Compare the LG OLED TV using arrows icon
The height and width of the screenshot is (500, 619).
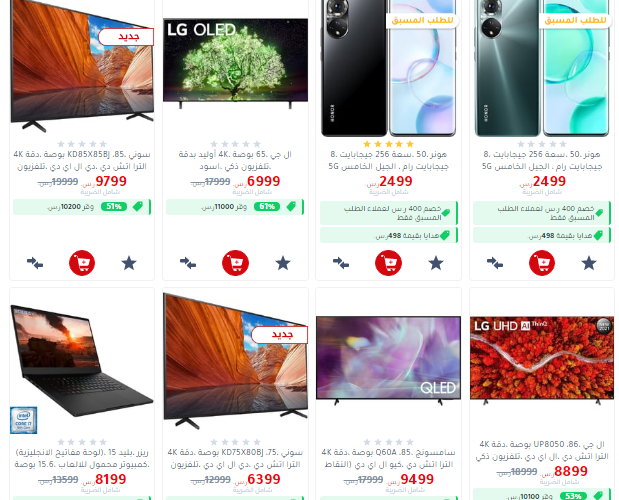tap(188, 263)
